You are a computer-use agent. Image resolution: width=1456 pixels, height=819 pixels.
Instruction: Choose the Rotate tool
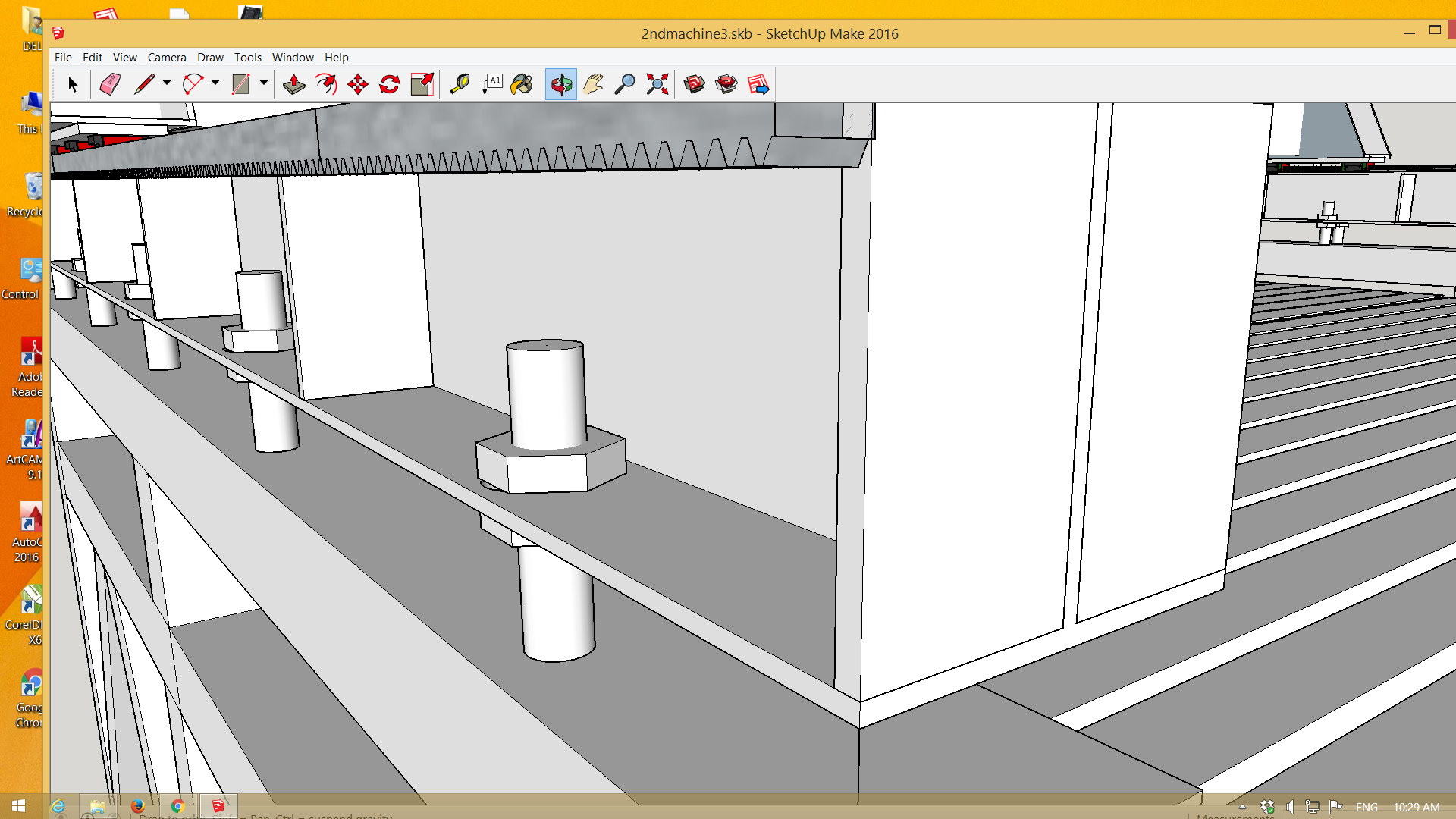(390, 84)
